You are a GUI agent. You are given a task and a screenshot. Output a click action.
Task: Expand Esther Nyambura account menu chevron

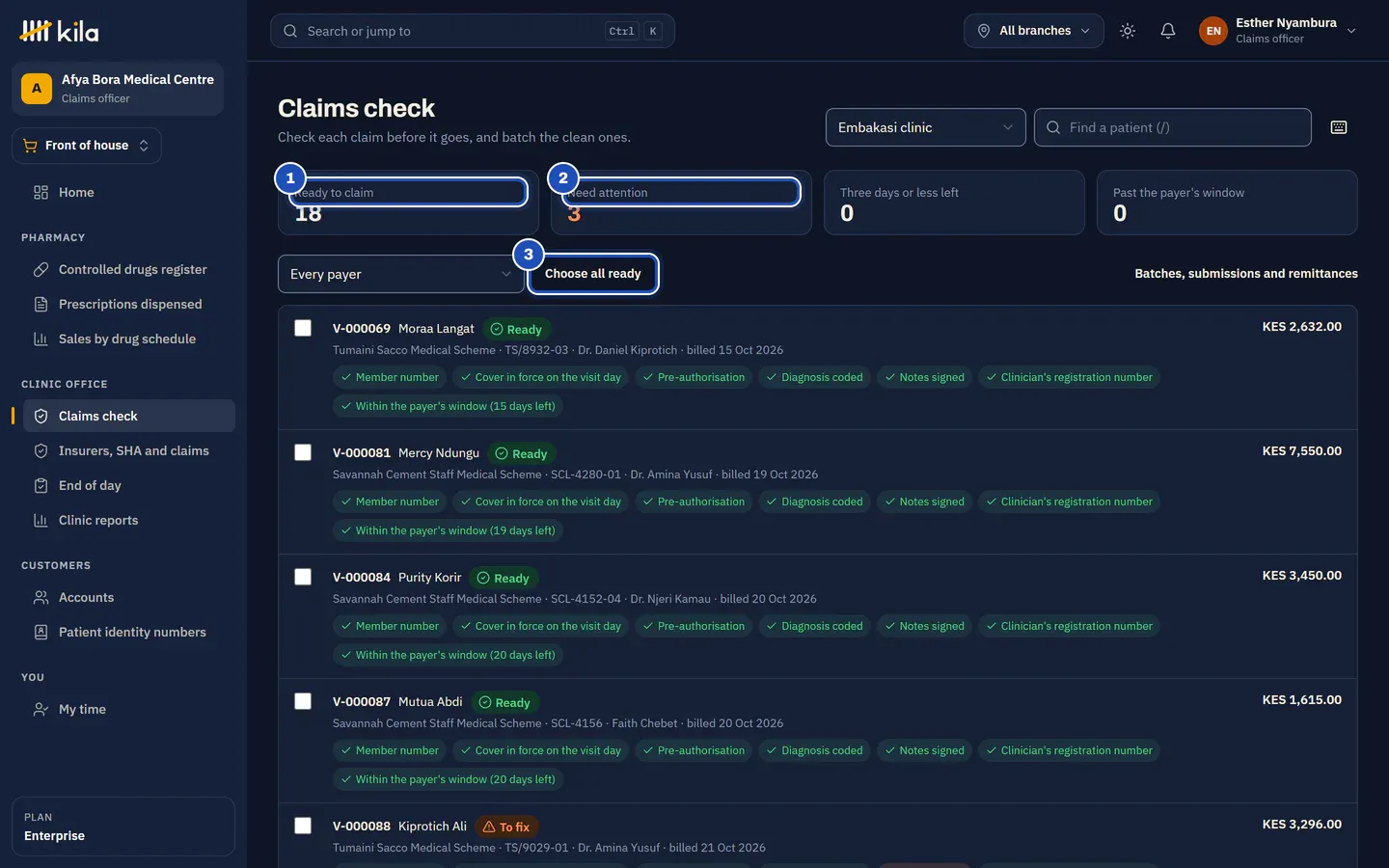click(x=1351, y=31)
